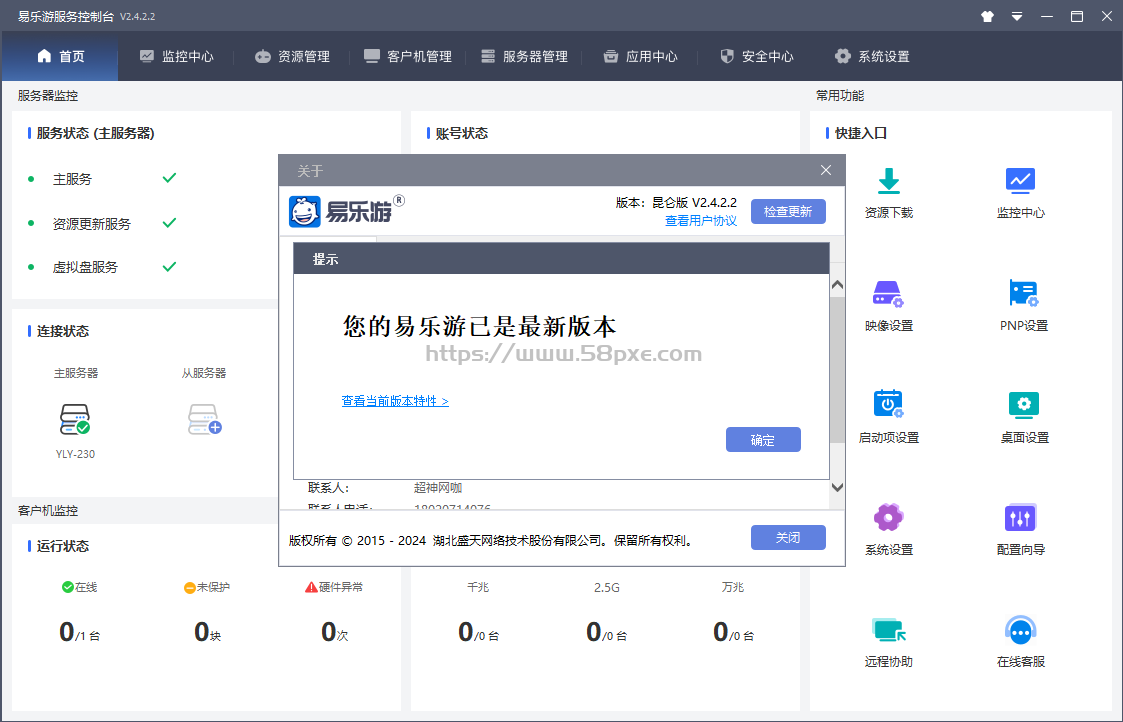
Task: Open the 客户机管理 tab
Action: click(x=408, y=56)
